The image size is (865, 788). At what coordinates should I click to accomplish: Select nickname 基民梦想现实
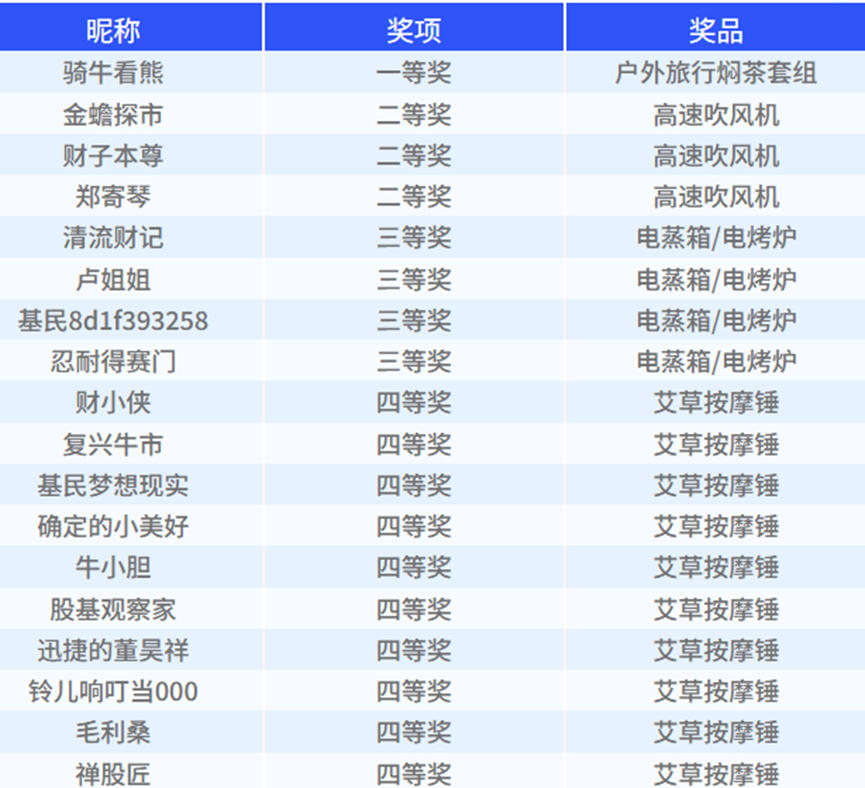point(113,485)
